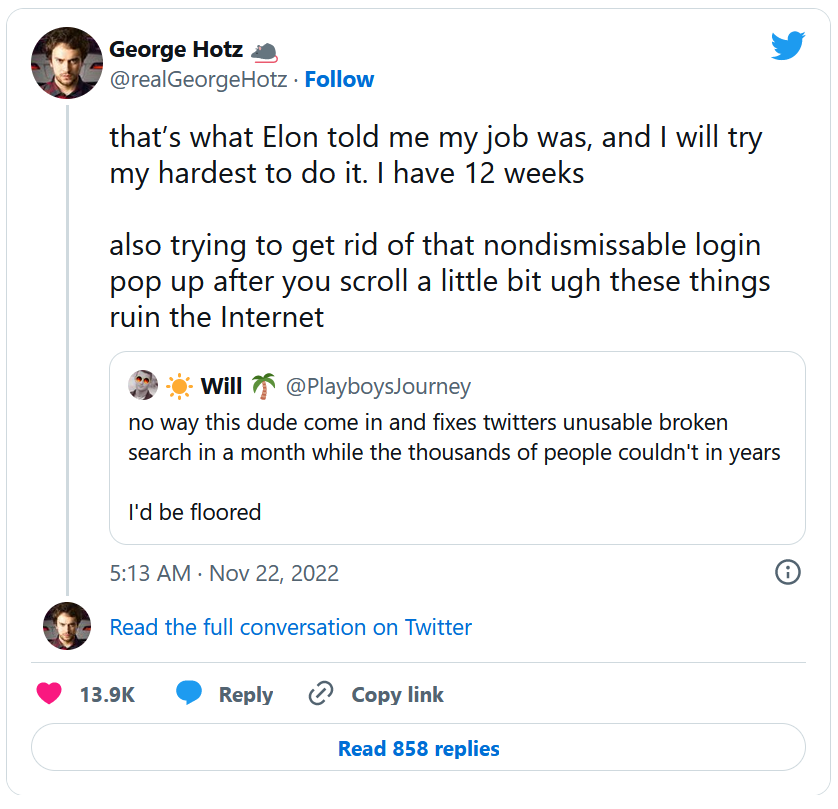Click the main tweet text about Elon
Image resolution: width=838 pixels, height=809 pixels.
tap(435, 155)
